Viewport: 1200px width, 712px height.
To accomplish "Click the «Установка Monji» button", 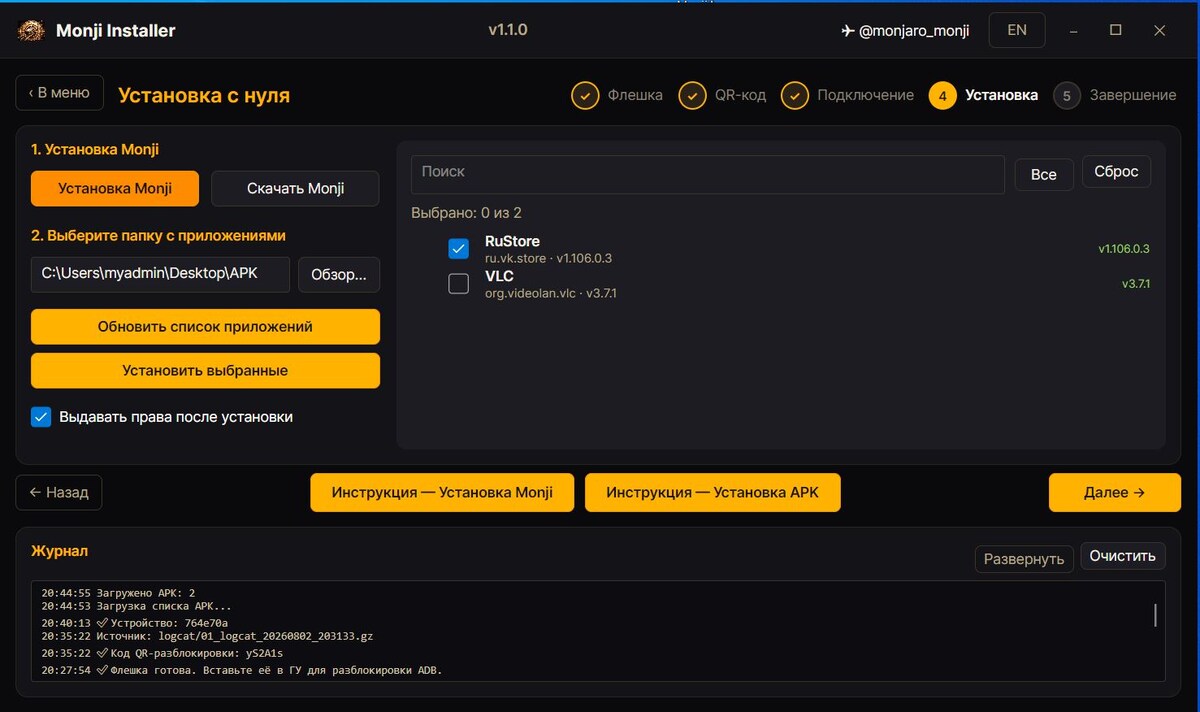I will 115,188.
